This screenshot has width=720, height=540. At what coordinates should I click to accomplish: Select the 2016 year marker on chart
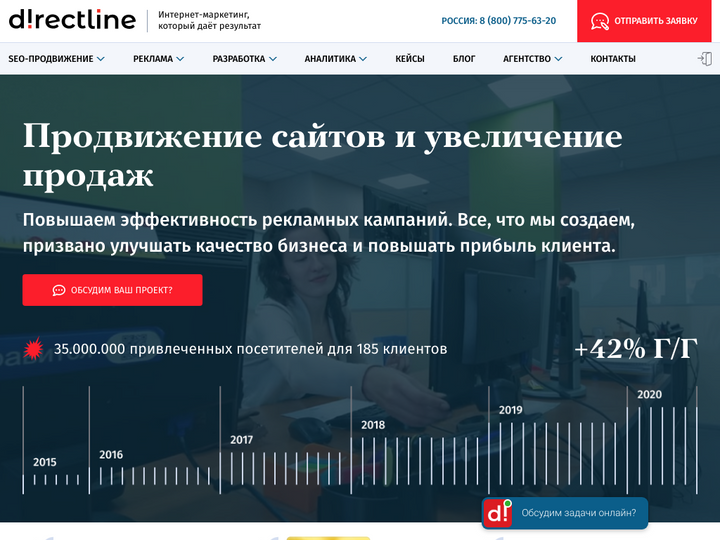[111, 455]
